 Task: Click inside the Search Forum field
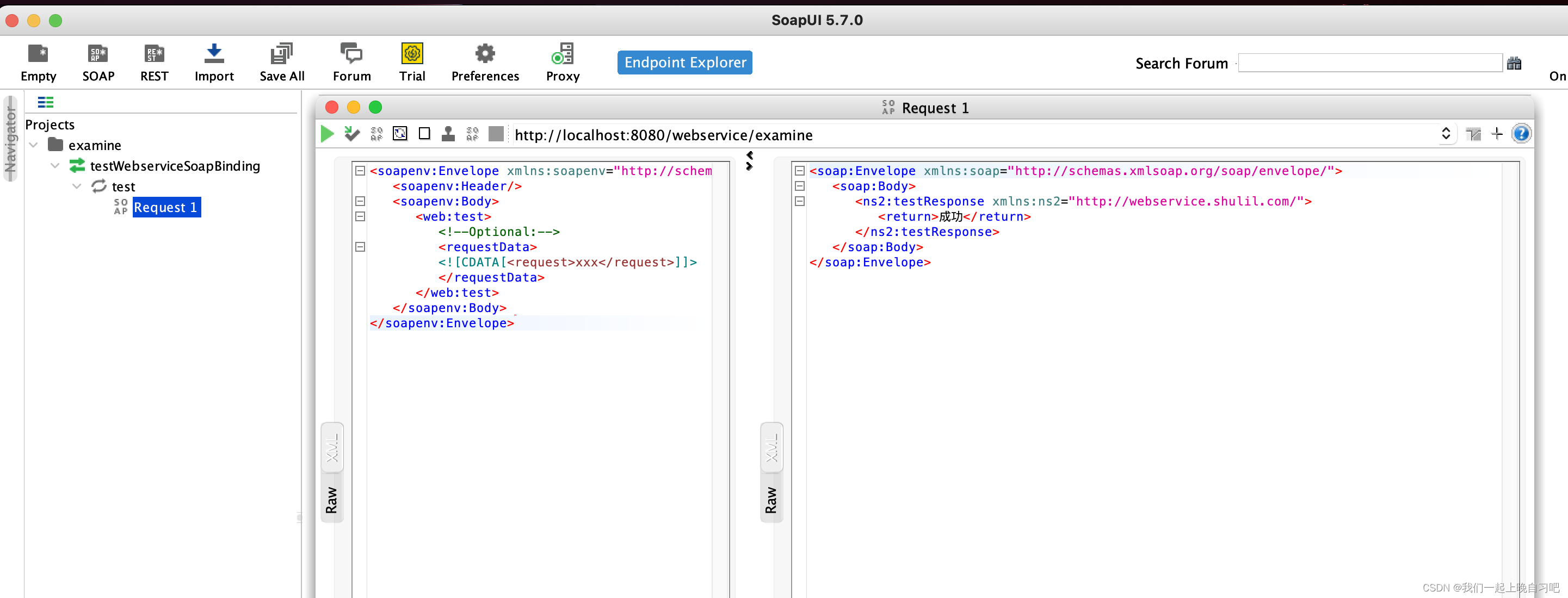click(1368, 62)
